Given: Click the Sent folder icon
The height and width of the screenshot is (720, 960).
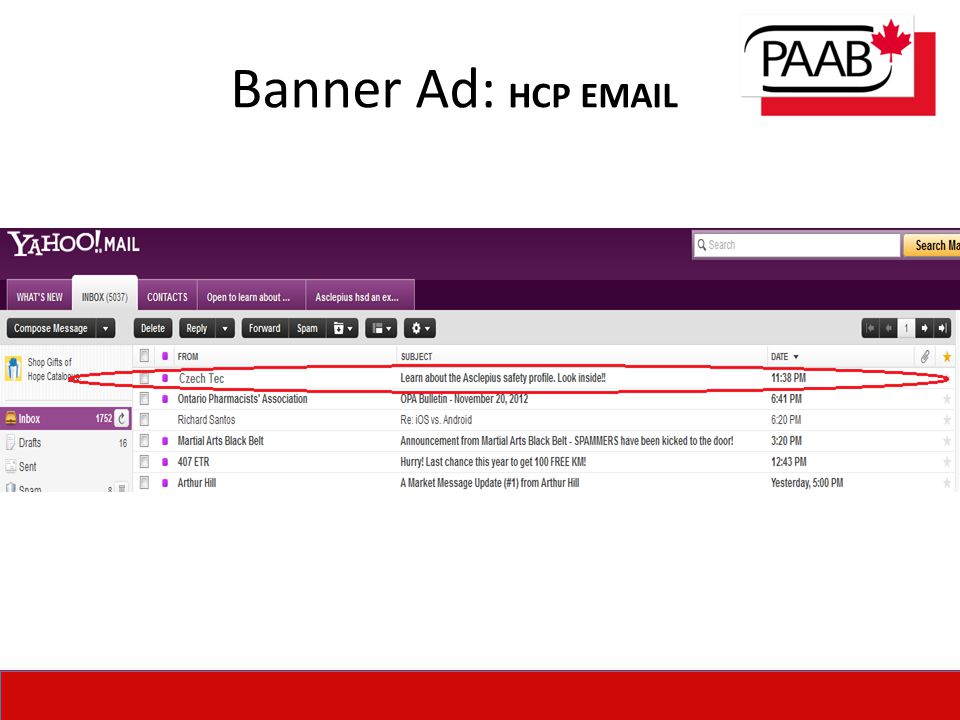Looking at the screenshot, I should (10, 466).
